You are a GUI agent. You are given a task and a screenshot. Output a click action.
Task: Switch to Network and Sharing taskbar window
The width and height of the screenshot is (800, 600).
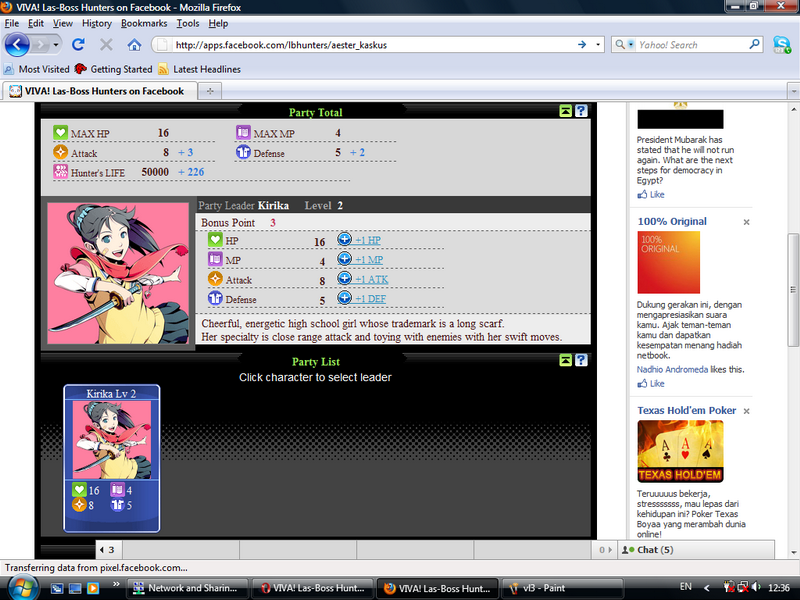click(x=187, y=588)
